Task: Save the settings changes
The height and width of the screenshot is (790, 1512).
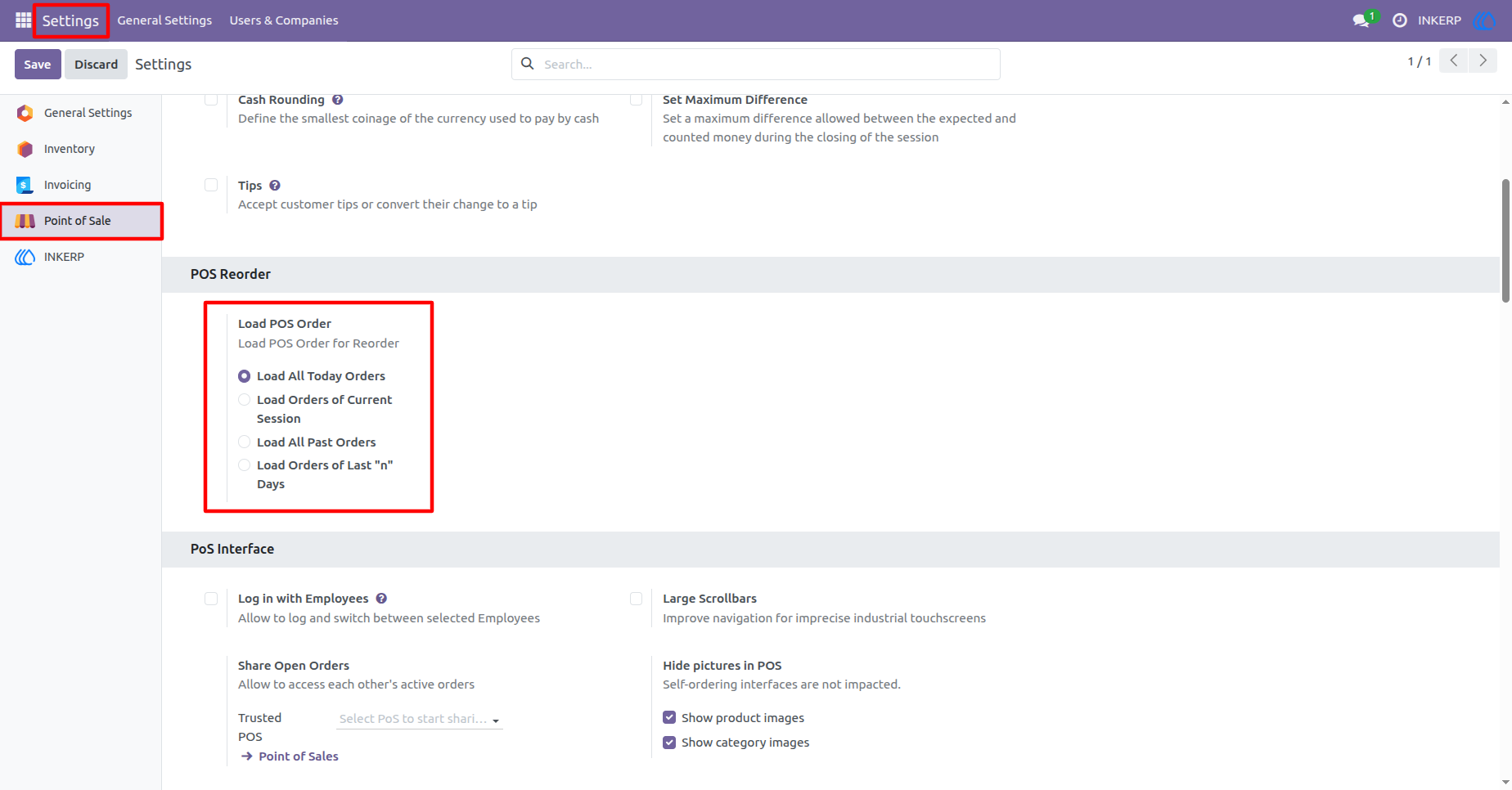Action: point(38,65)
